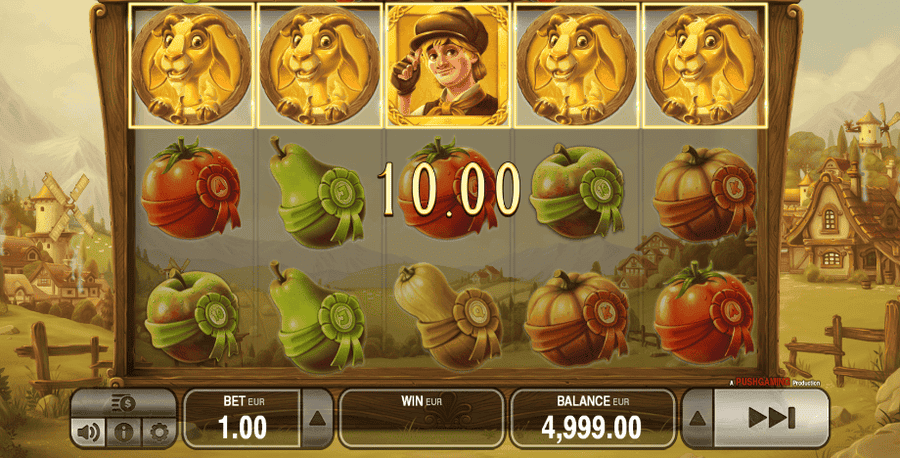This screenshot has height=458, width=900.
Task: Expand the autoplay arrow beside spin
Action: [x=696, y=418]
